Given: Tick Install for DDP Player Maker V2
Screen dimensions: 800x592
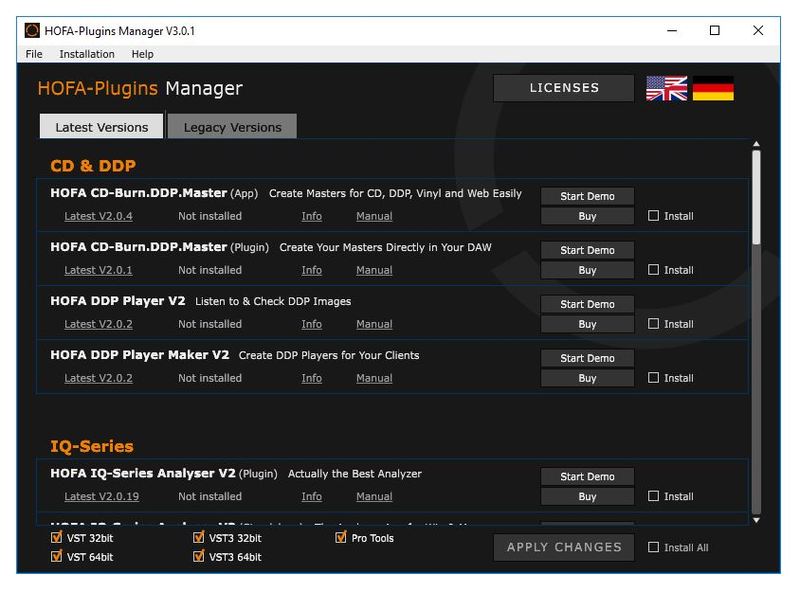Looking at the screenshot, I should [653, 378].
